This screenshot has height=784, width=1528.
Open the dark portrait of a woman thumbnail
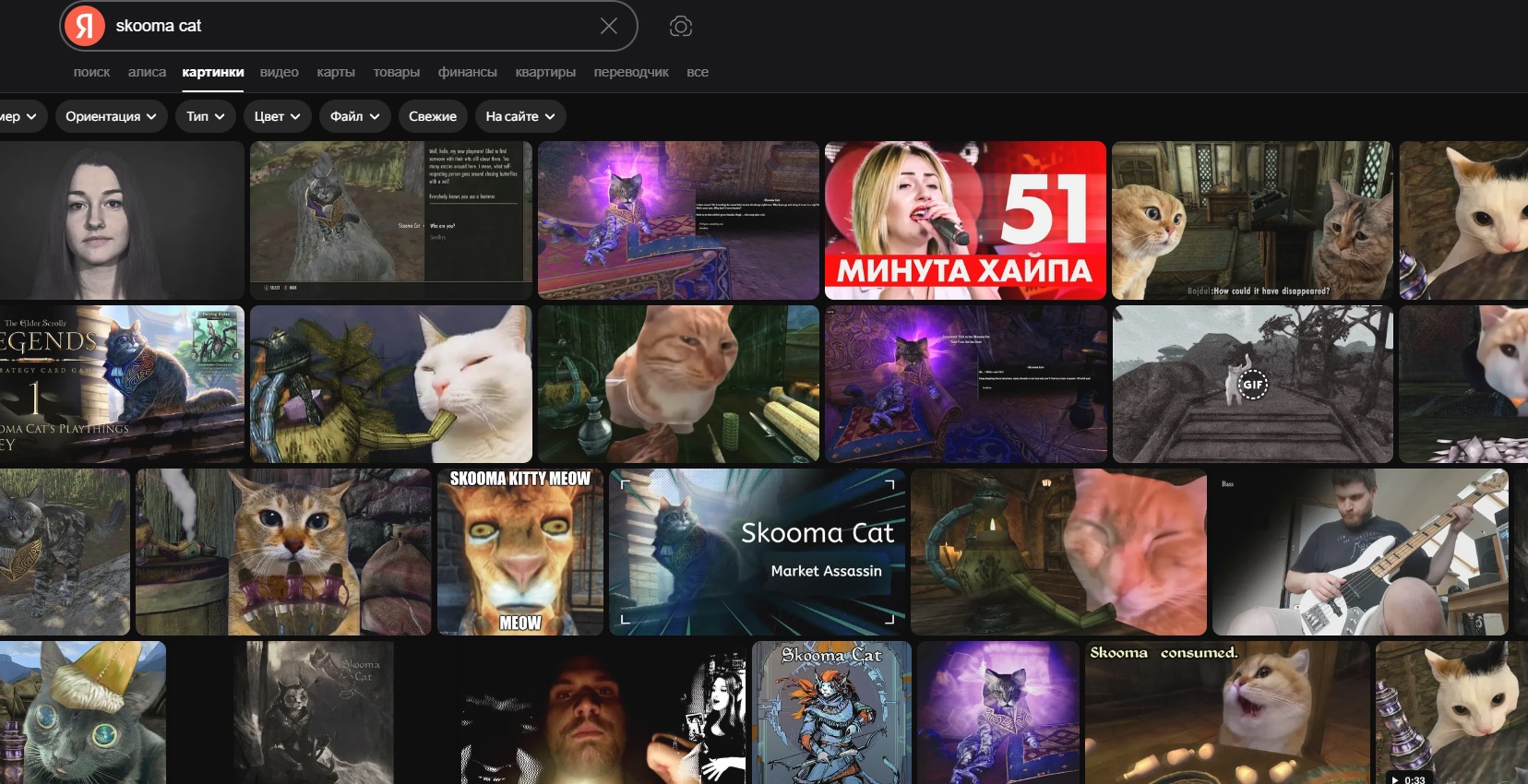122,220
